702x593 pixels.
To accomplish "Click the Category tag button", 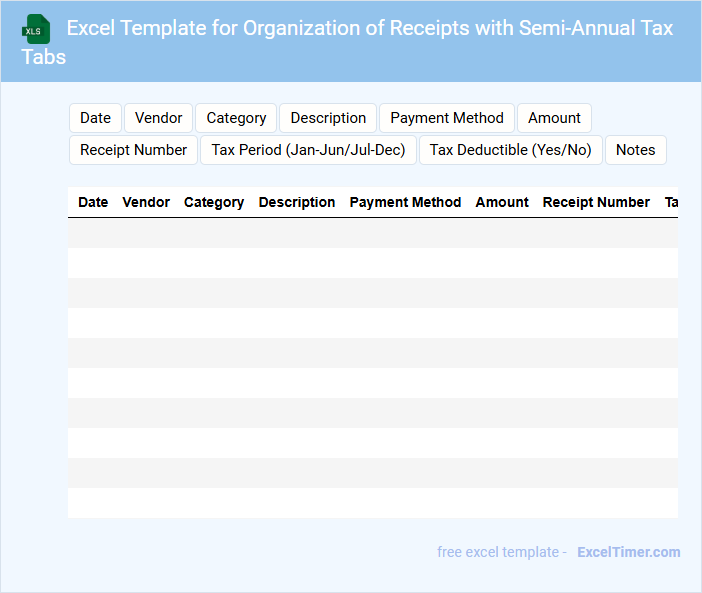I will coord(236,118).
